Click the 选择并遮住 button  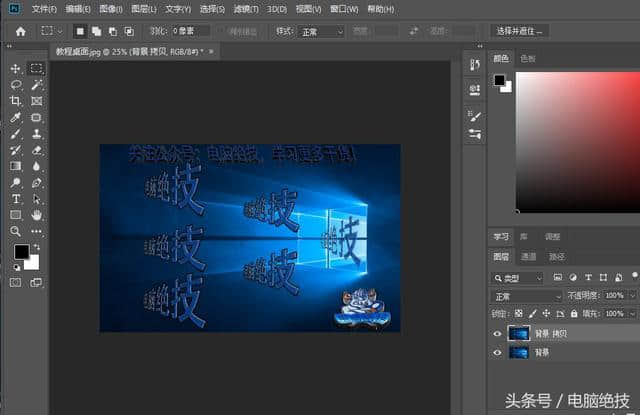point(519,31)
